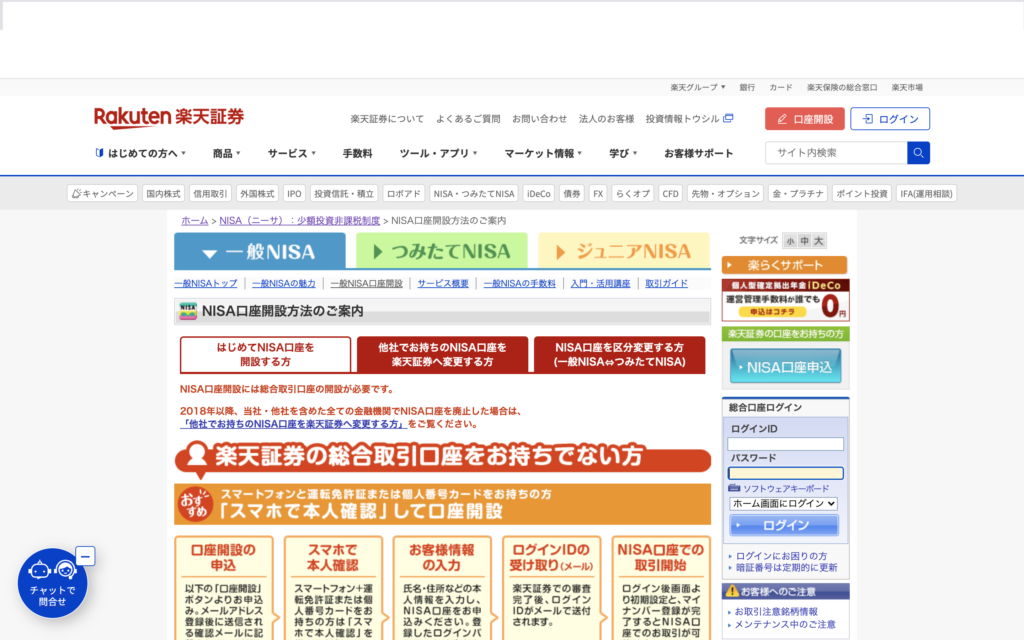
Task: Open the チャットで問合せ chat bubble
Action: coord(52,584)
